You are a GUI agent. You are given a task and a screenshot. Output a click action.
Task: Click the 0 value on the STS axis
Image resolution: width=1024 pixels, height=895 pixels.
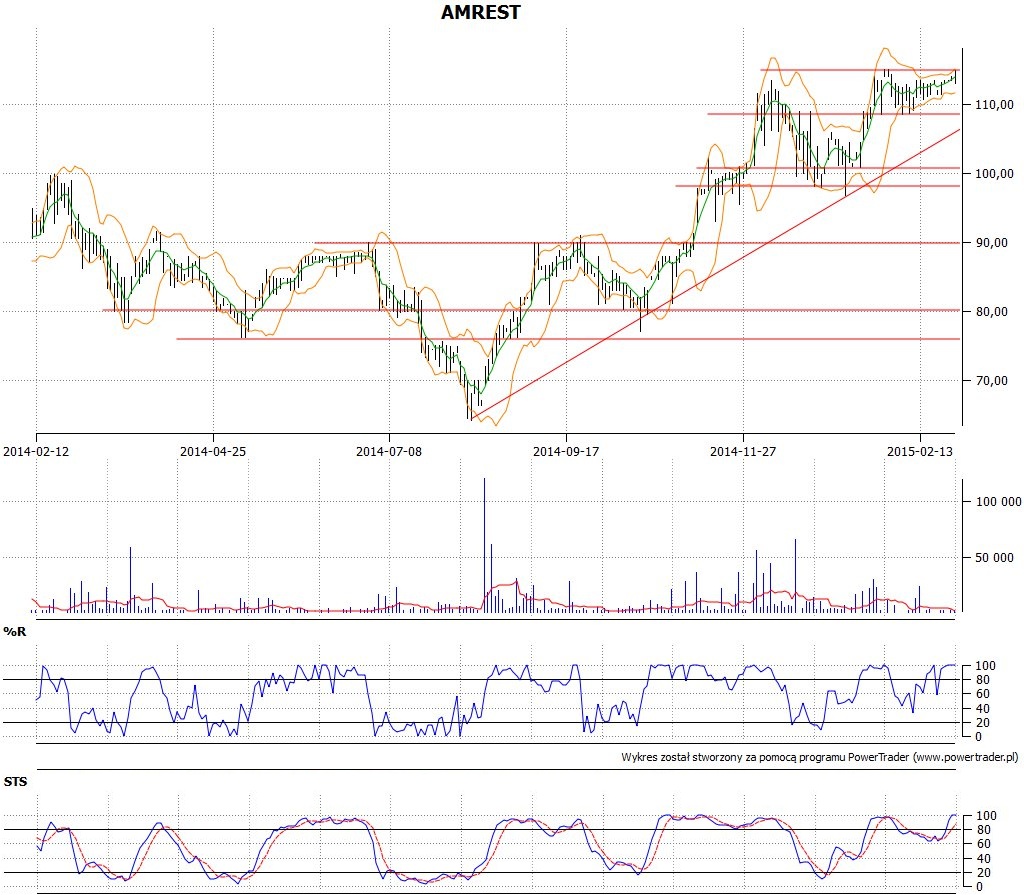coord(978,887)
